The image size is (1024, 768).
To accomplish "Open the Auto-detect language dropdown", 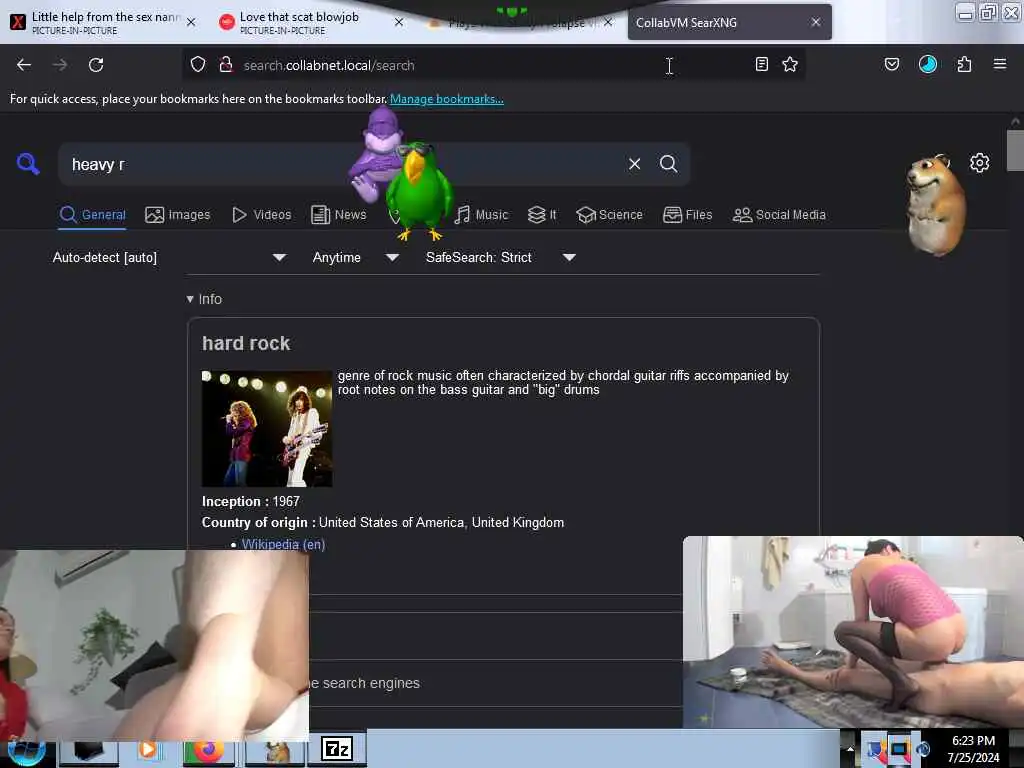I will point(170,257).
